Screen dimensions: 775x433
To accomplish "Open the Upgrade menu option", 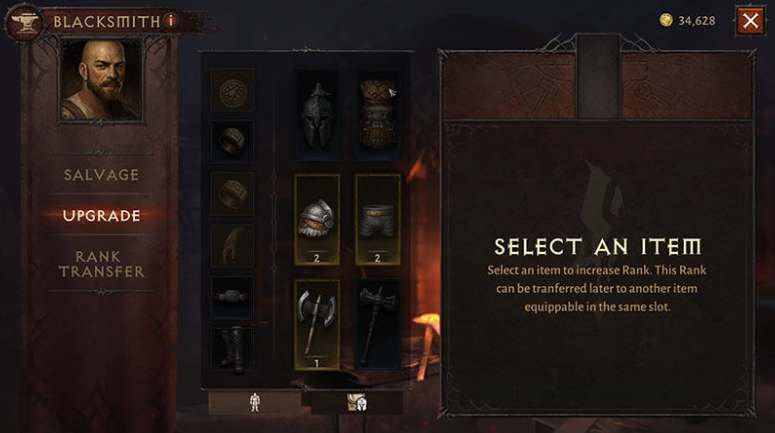I will point(101,216).
